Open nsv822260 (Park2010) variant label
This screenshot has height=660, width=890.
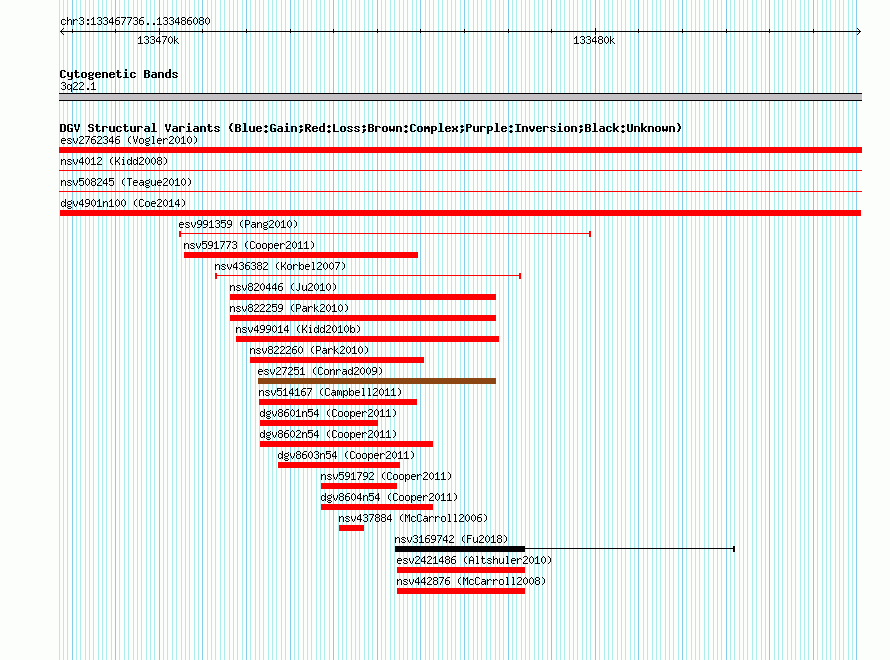point(309,350)
